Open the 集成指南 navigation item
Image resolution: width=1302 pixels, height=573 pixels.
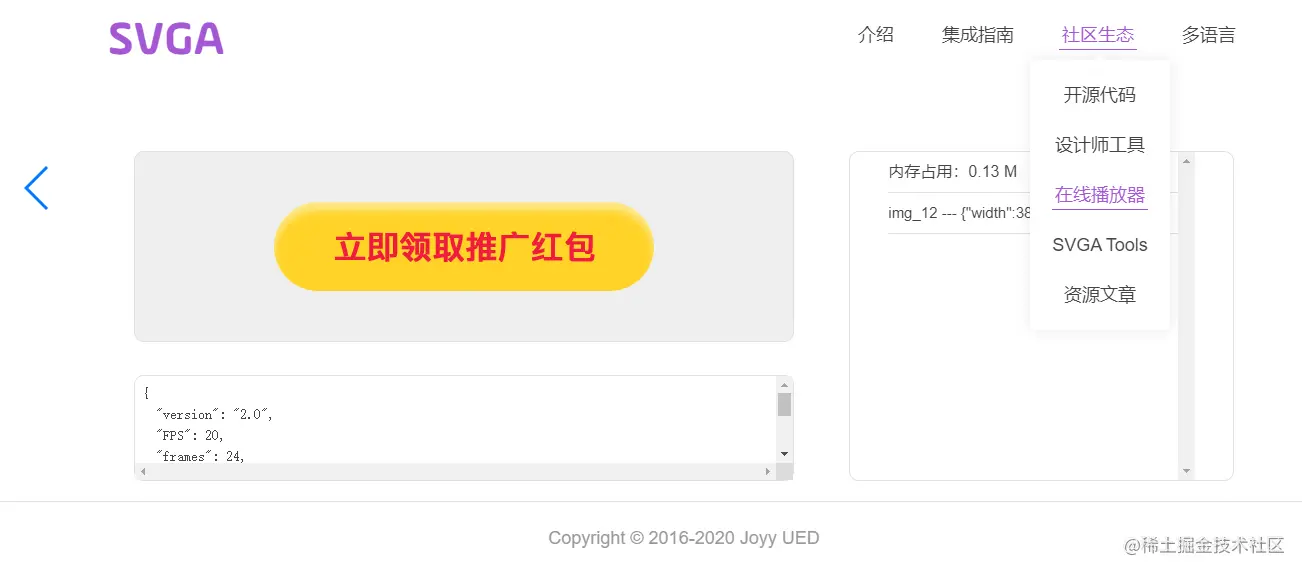click(x=978, y=35)
